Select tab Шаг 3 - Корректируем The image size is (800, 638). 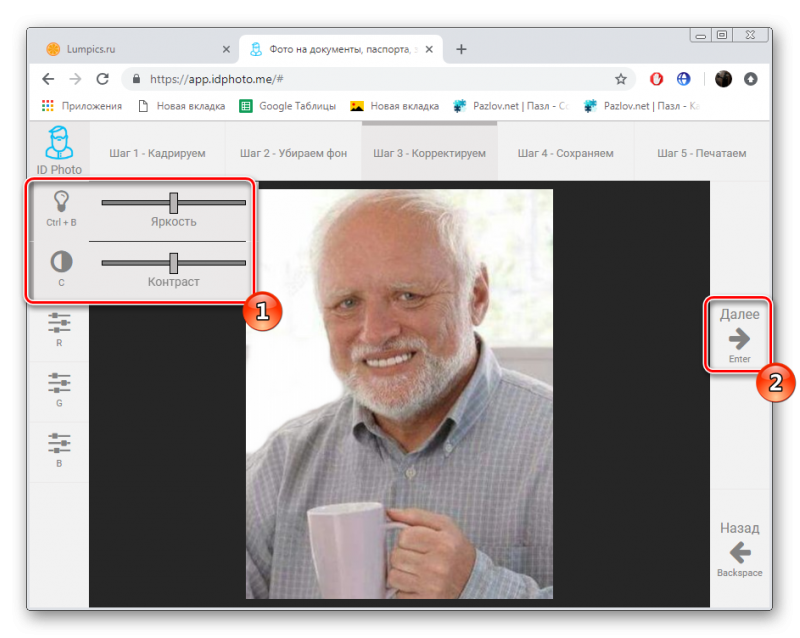tap(430, 153)
